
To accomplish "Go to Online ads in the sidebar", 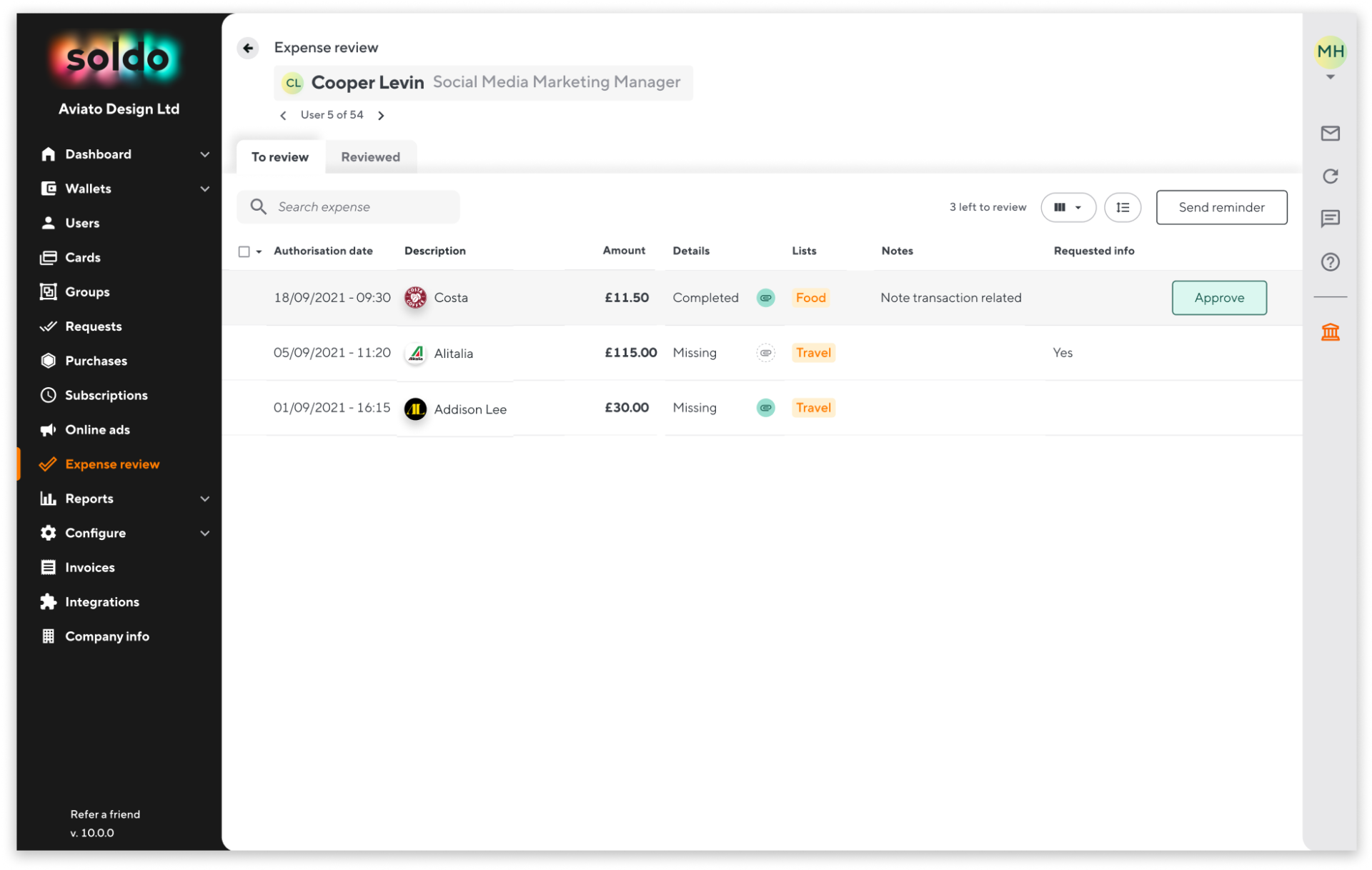I will 97,429.
